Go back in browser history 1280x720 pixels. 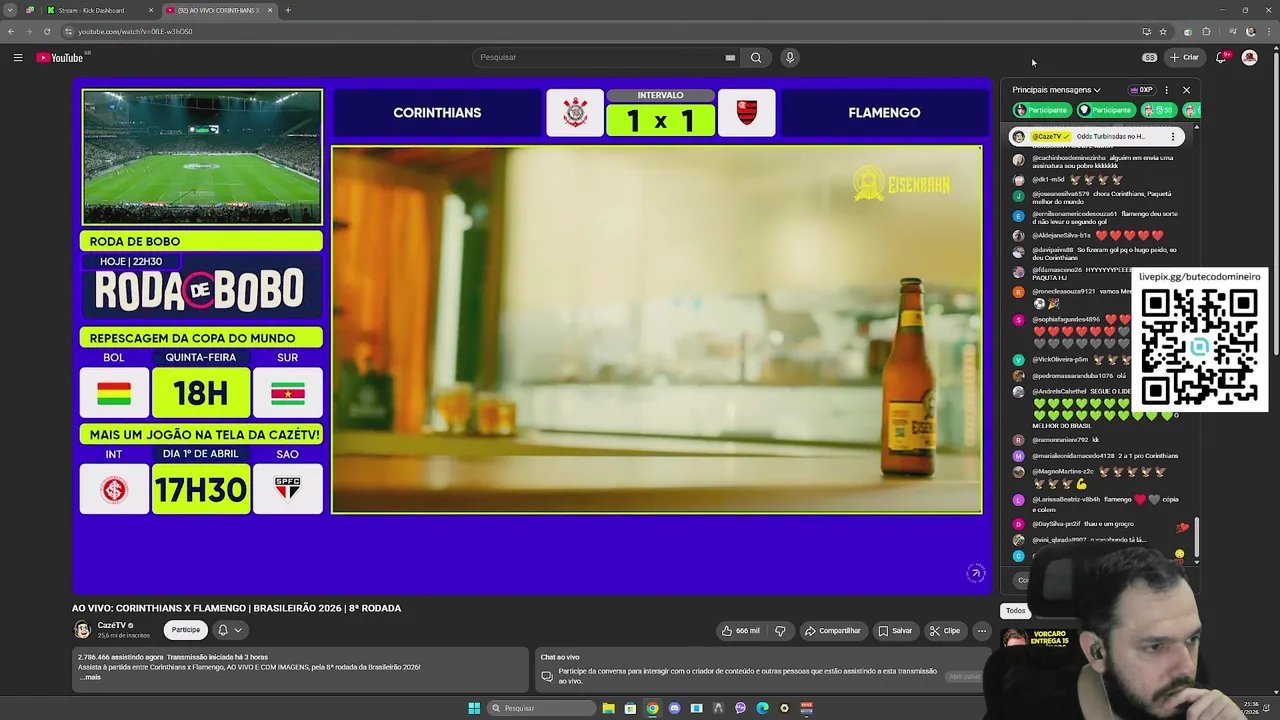click(x=11, y=31)
